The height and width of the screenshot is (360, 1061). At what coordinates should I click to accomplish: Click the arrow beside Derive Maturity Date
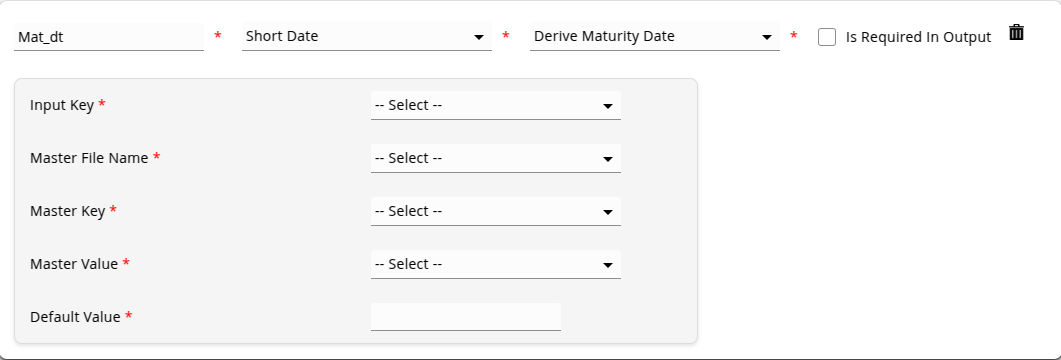click(x=767, y=37)
